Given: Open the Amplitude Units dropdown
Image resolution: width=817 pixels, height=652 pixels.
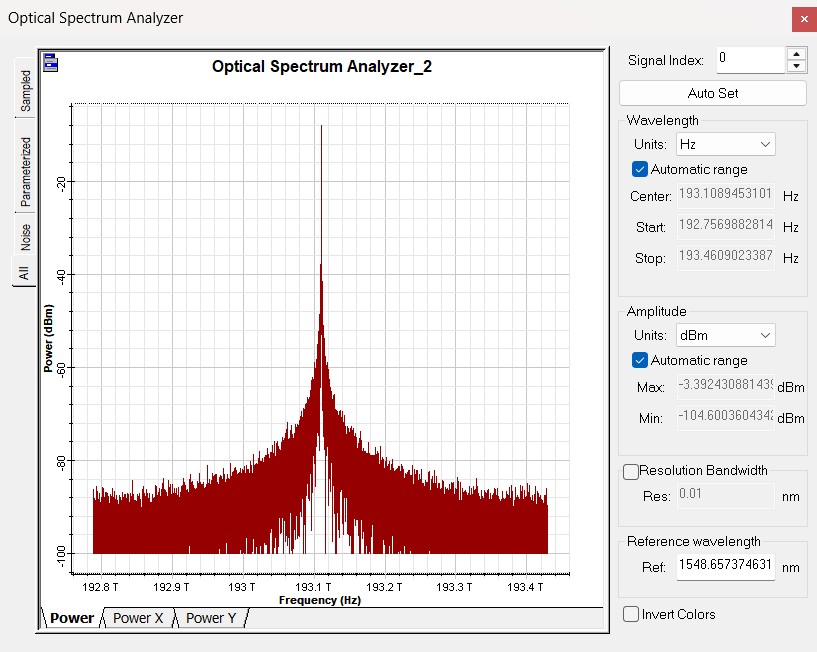Looking at the screenshot, I should (x=725, y=335).
